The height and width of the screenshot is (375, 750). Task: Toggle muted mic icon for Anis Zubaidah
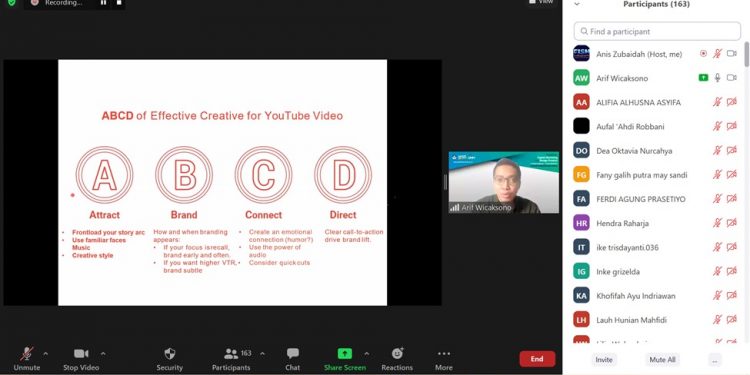(x=717, y=54)
